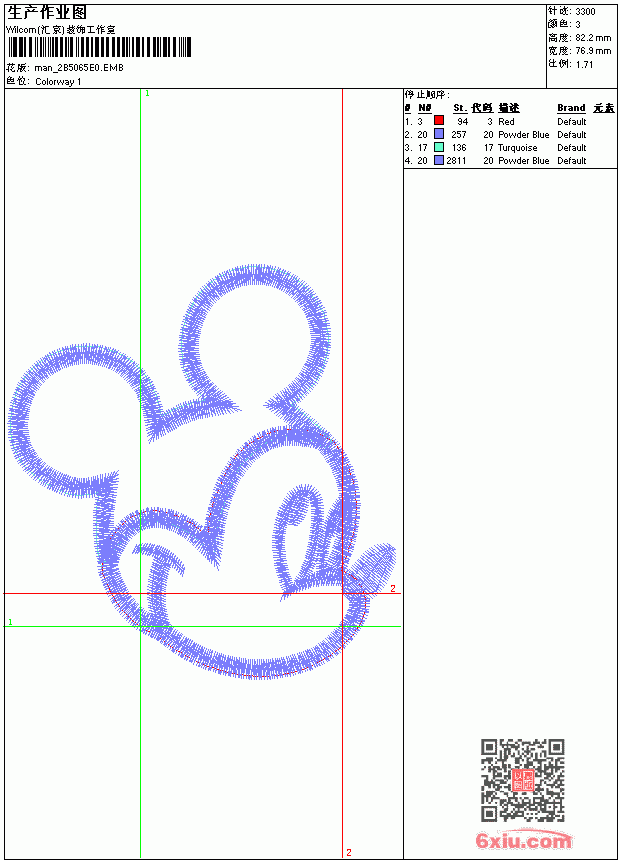
Task: Open the 6xiu.com watermark link
Action: [x=523, y=840]
